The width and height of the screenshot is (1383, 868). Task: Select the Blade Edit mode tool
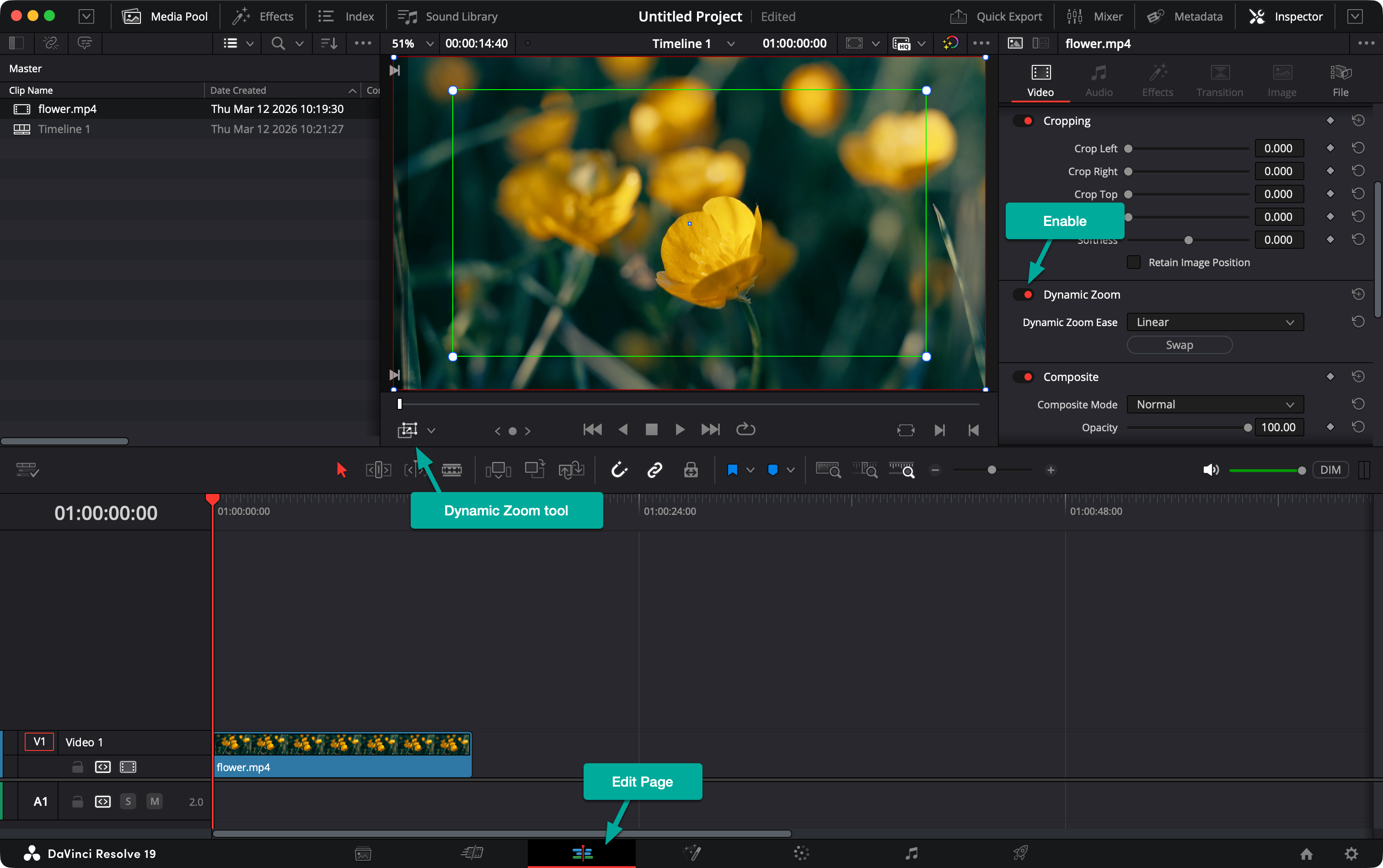pos(452,470)
